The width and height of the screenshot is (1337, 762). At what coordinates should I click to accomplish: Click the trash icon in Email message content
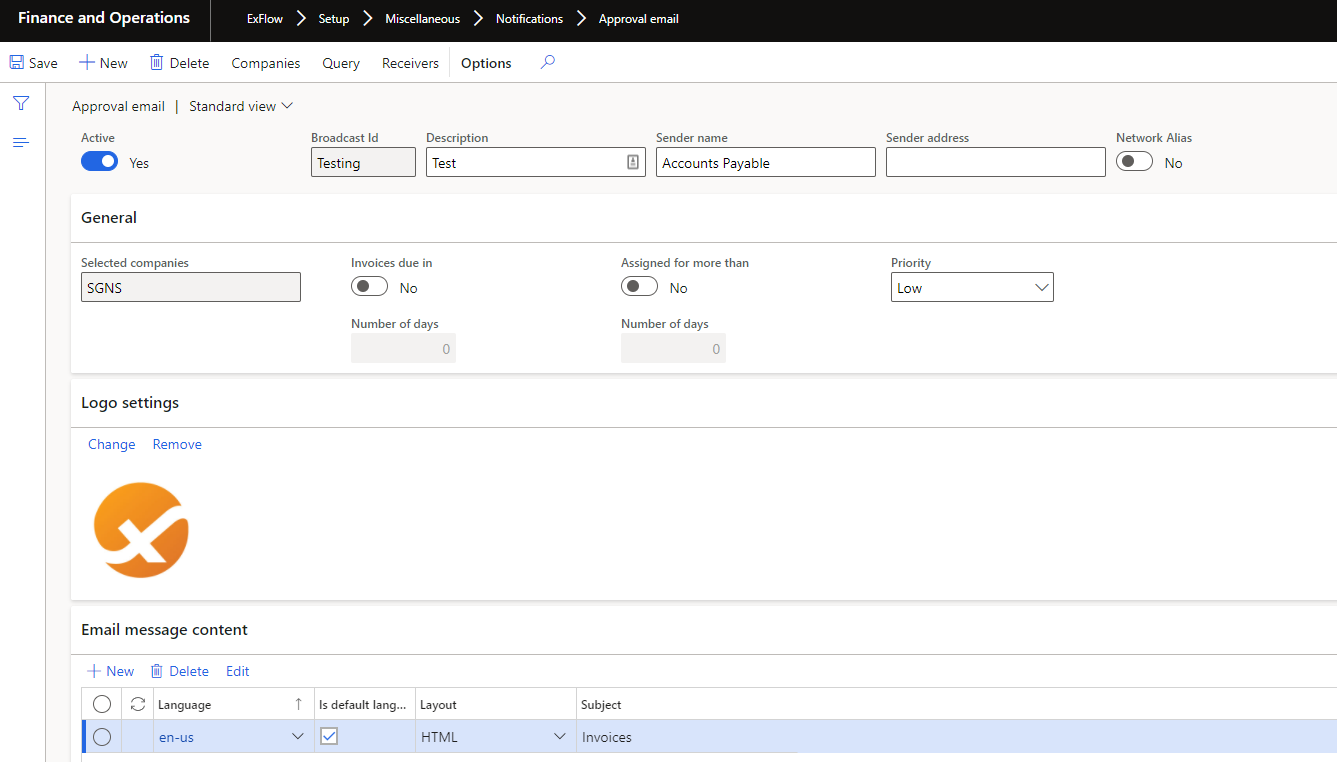pos(156,671)
